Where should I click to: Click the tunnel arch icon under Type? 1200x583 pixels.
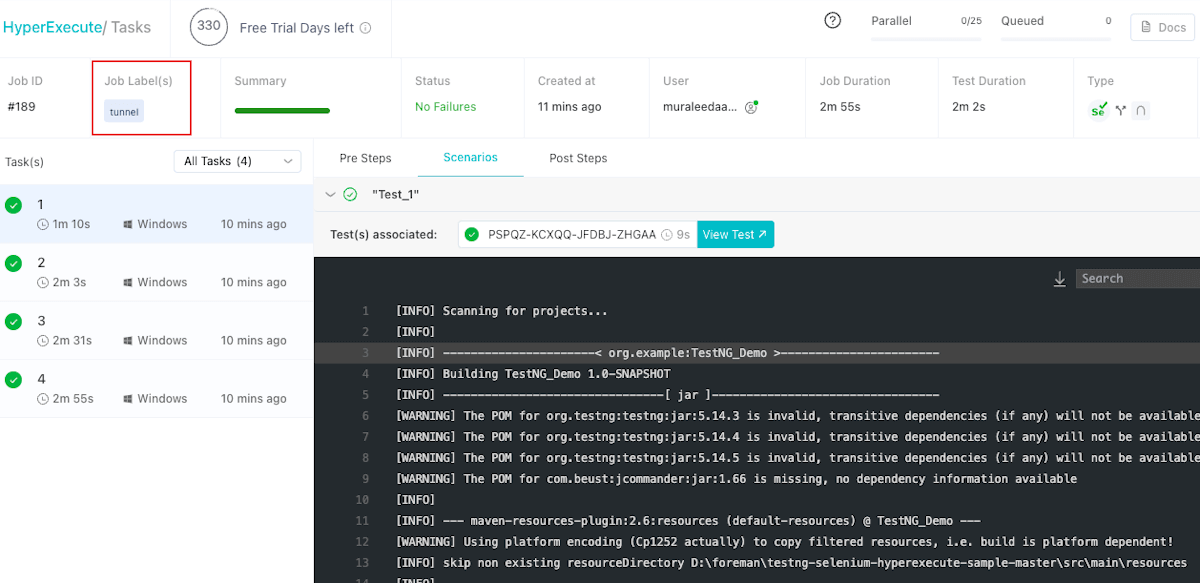coord(1141,111)
